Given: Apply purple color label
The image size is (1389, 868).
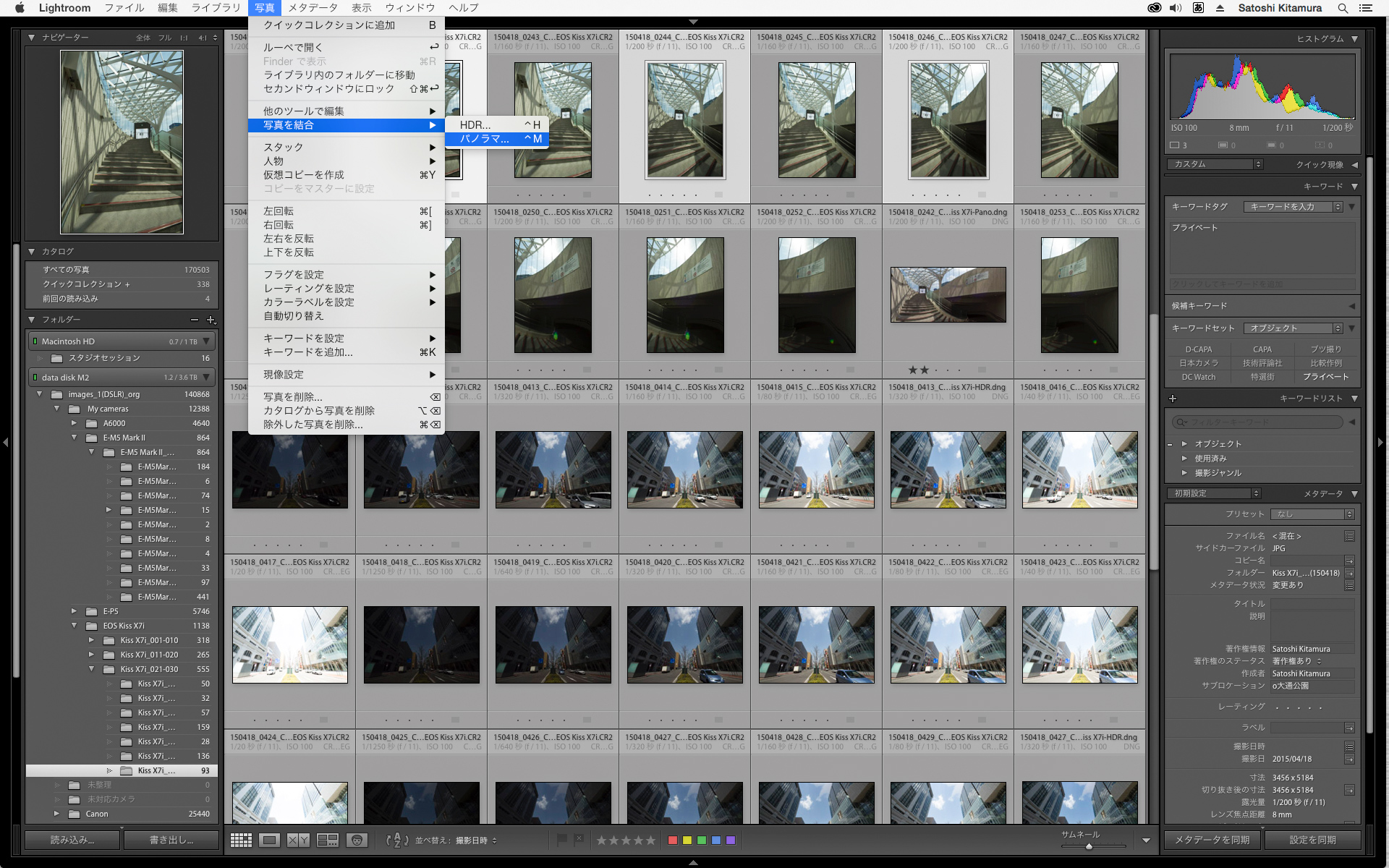Looking at the screenshot, I should tap(731, 841).
